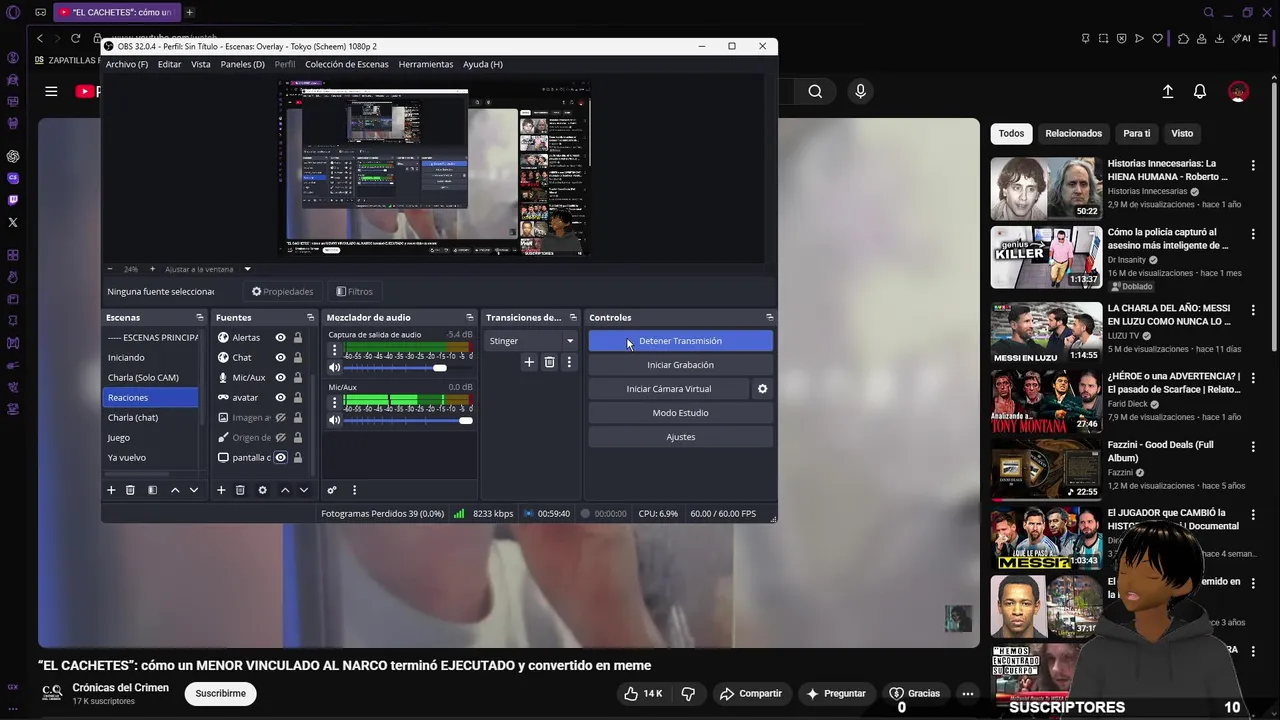Show hidden Origen de source

pyautogui.click(x=281, y=437)
